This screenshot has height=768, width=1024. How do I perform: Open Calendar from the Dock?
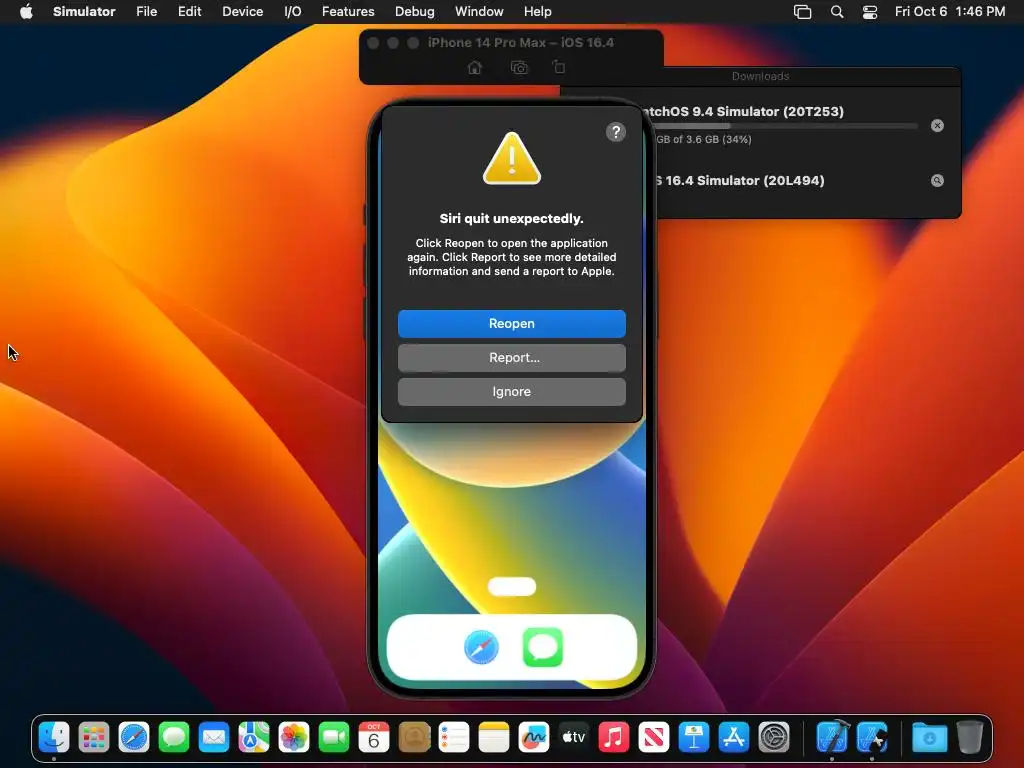pos(374,737)
